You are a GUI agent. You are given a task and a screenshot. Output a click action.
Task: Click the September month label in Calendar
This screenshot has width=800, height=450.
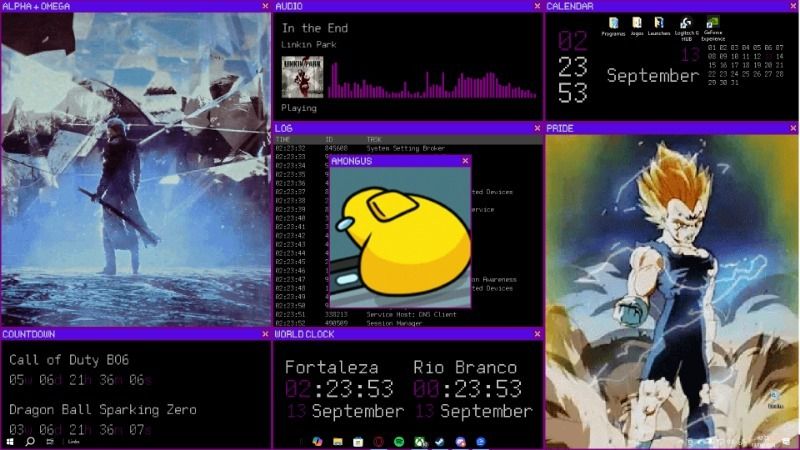pos(653,76)
